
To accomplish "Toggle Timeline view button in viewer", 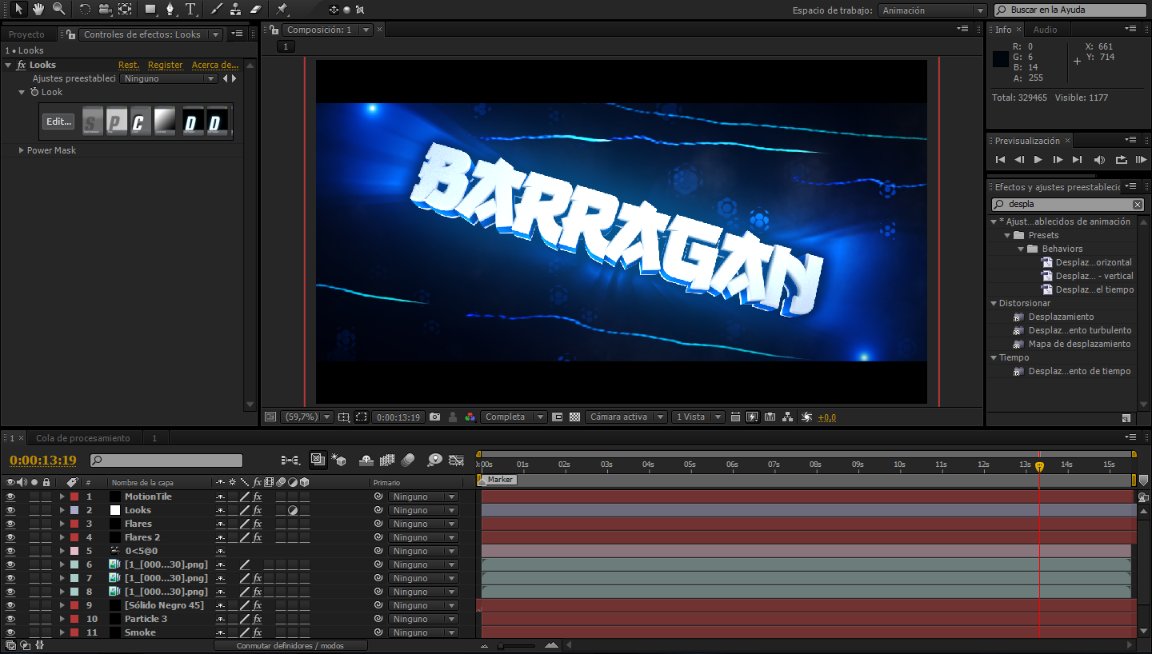I will point(770,417).
